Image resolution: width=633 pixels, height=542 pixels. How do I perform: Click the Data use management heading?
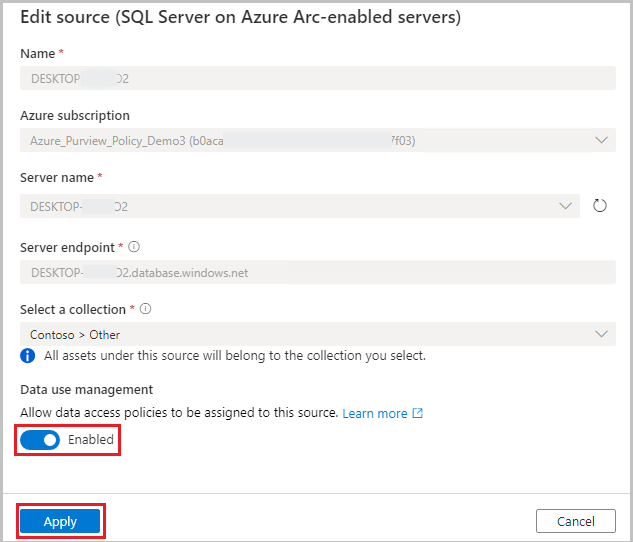(x=87, y=390)
